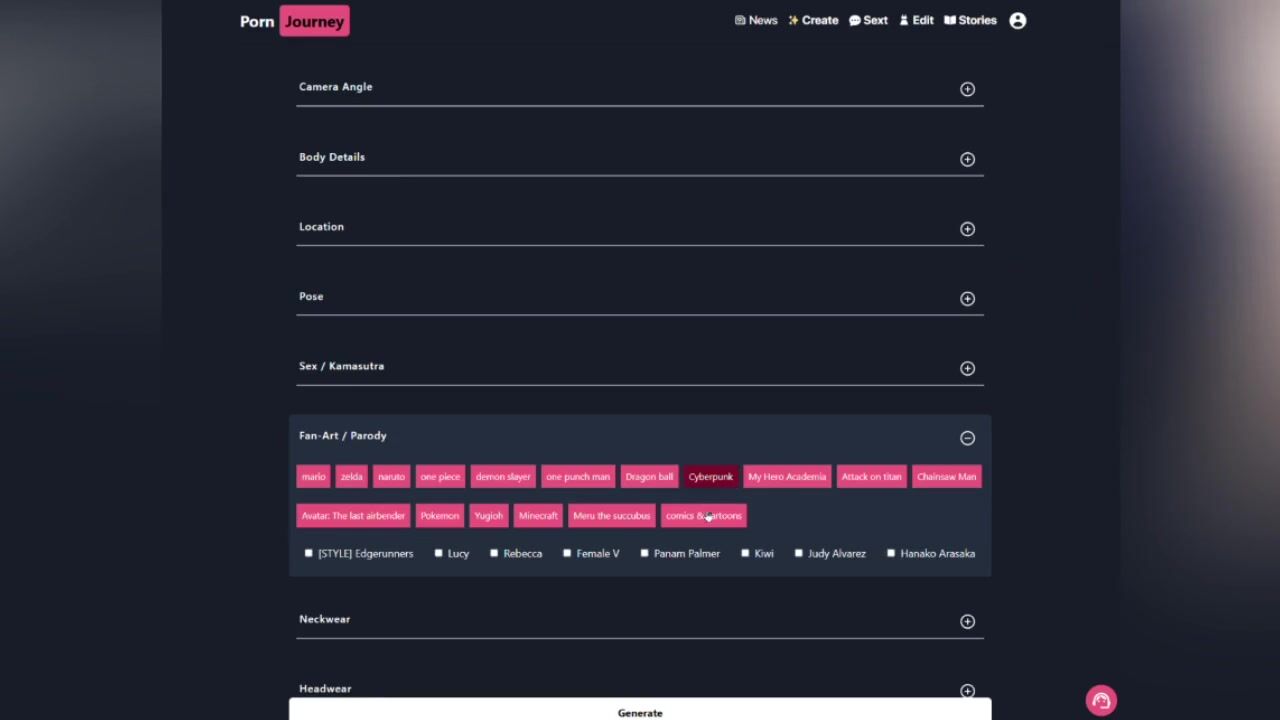
Task: Click the pink support chat icon
Action: pos(1101,701)
